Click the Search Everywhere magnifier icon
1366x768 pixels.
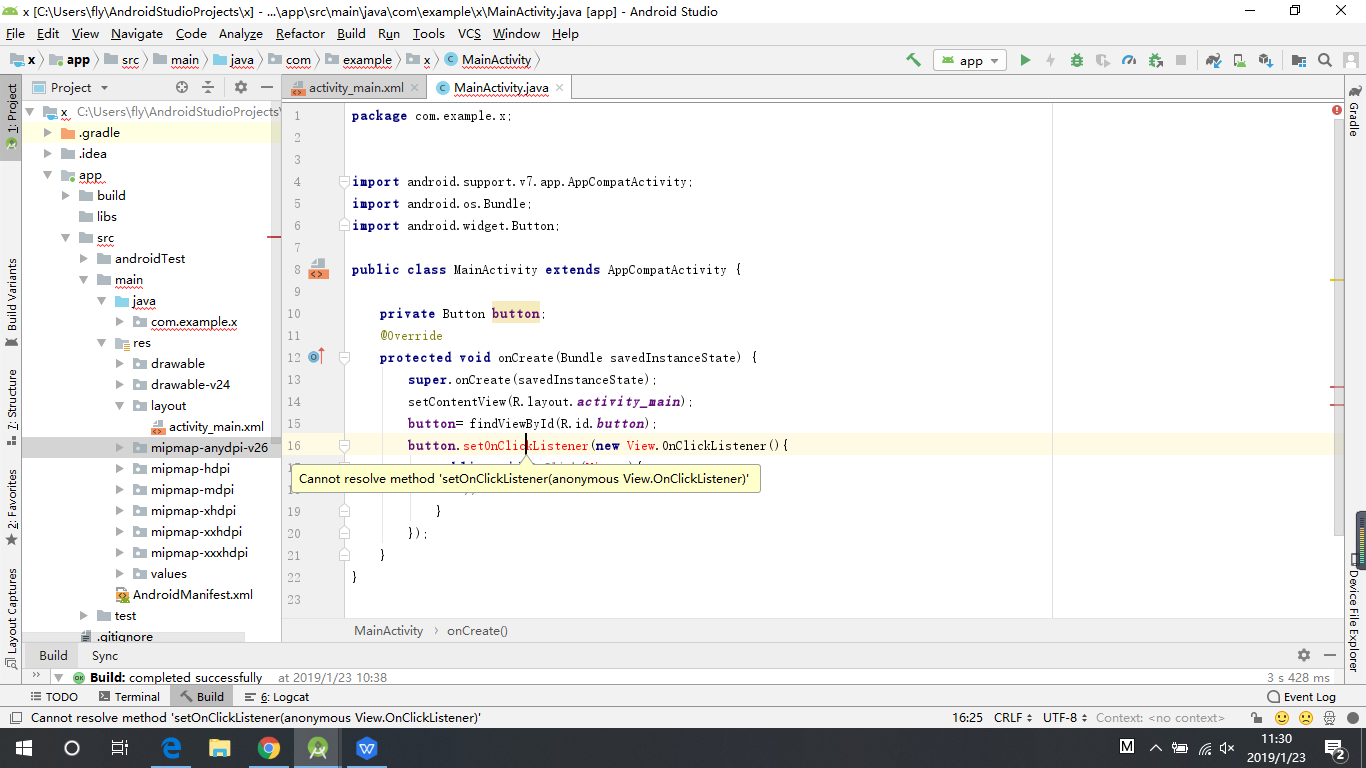coord(1325,60)
